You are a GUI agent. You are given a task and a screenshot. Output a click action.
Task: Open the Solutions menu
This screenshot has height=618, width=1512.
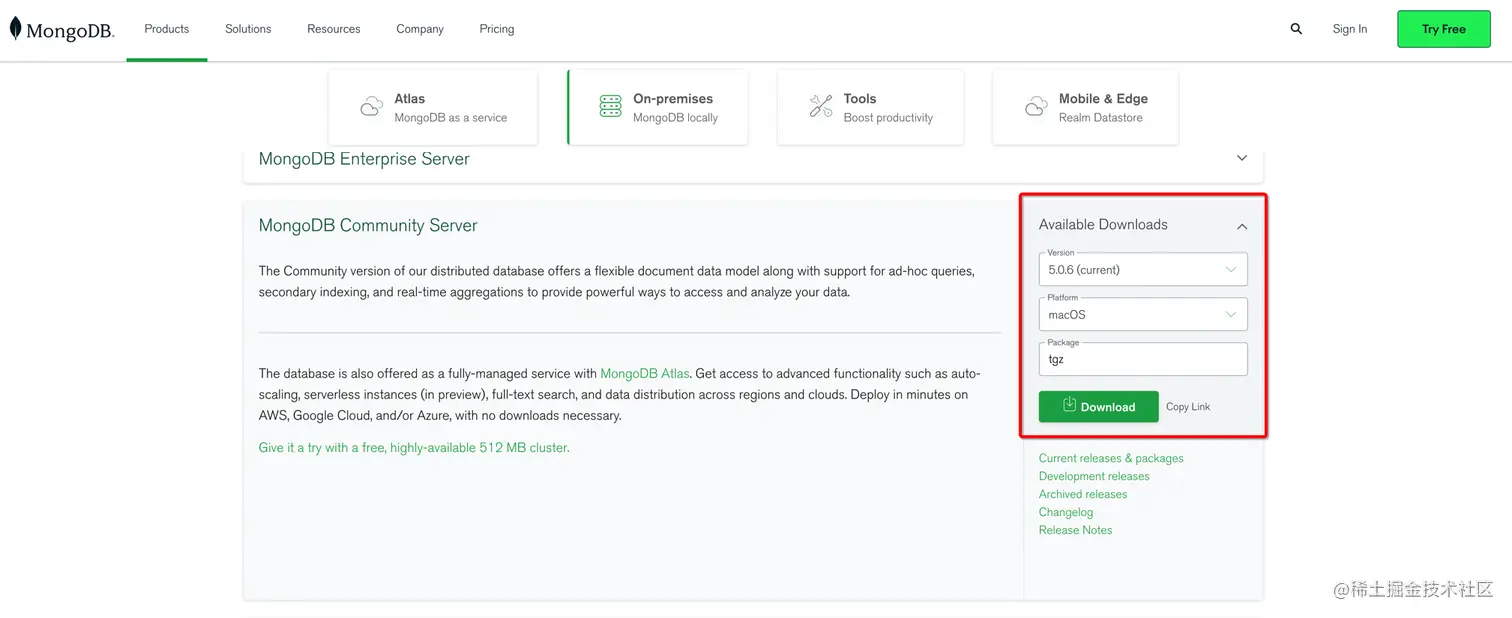[248, 29]
